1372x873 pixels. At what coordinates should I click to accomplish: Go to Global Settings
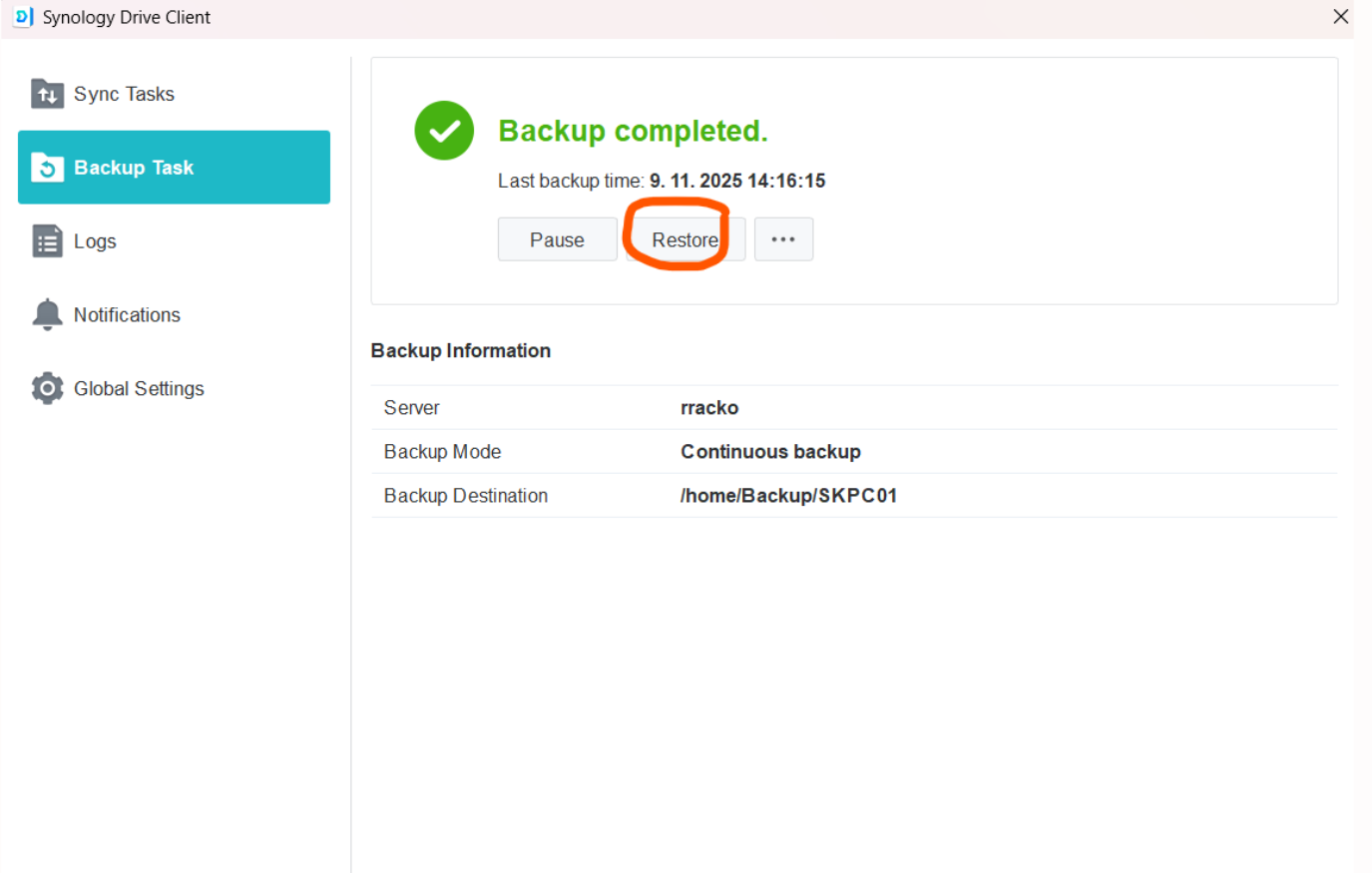tap(139, 389)
